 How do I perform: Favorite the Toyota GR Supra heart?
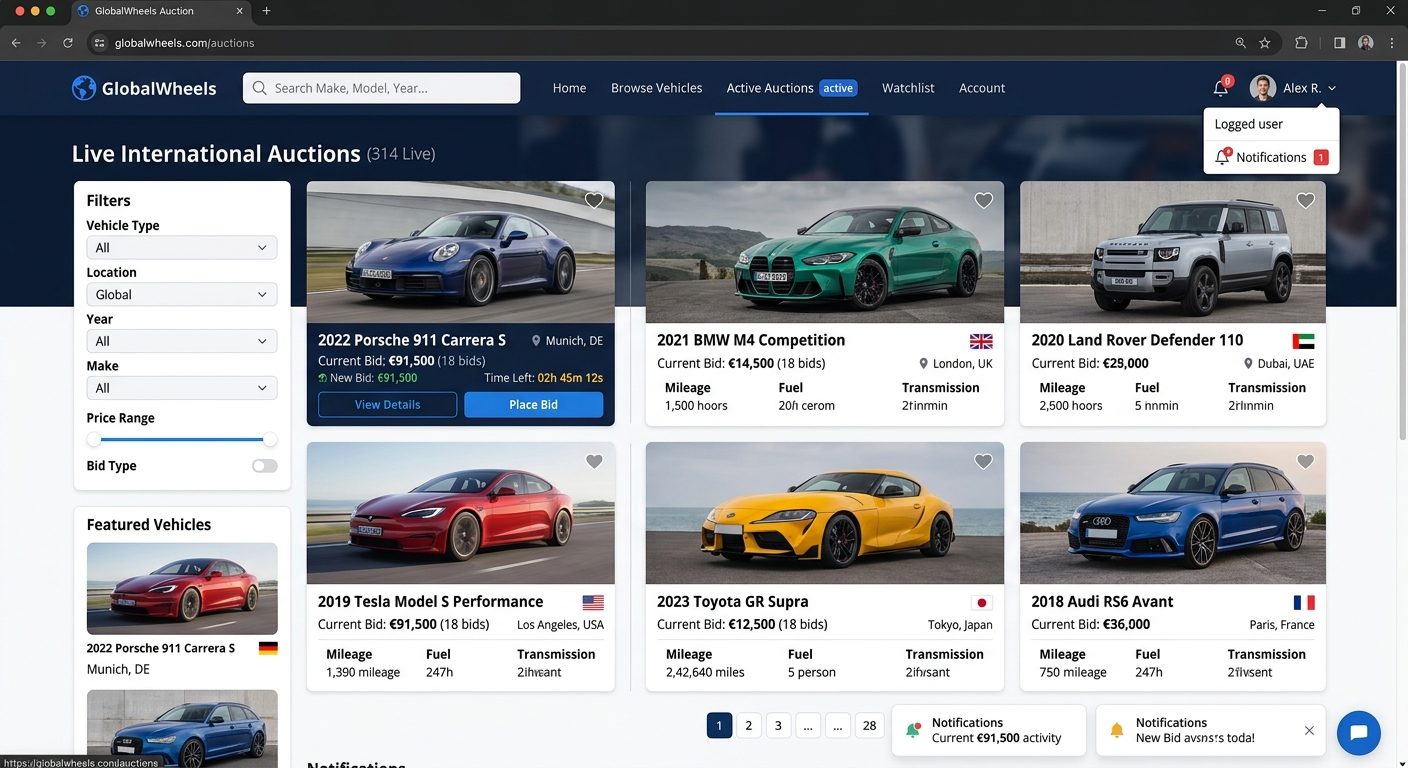(984, 461)
